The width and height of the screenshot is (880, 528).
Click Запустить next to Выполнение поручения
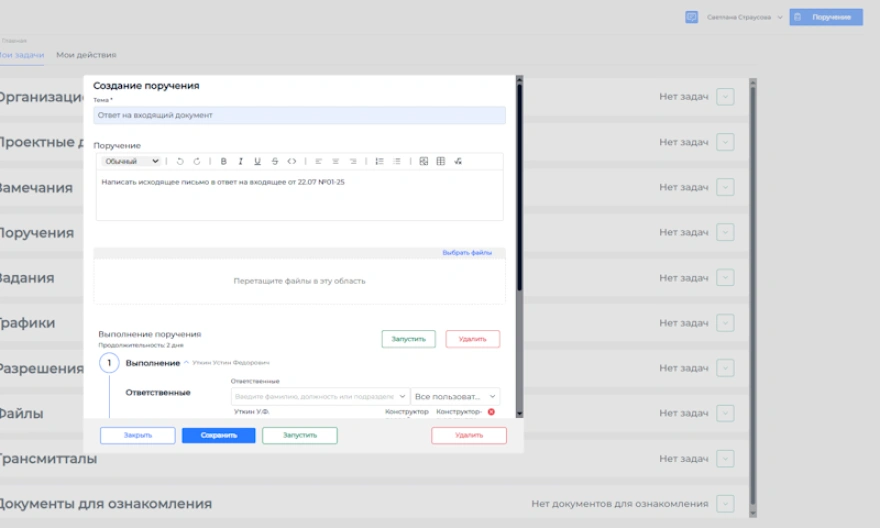click(x=409, y=339)
